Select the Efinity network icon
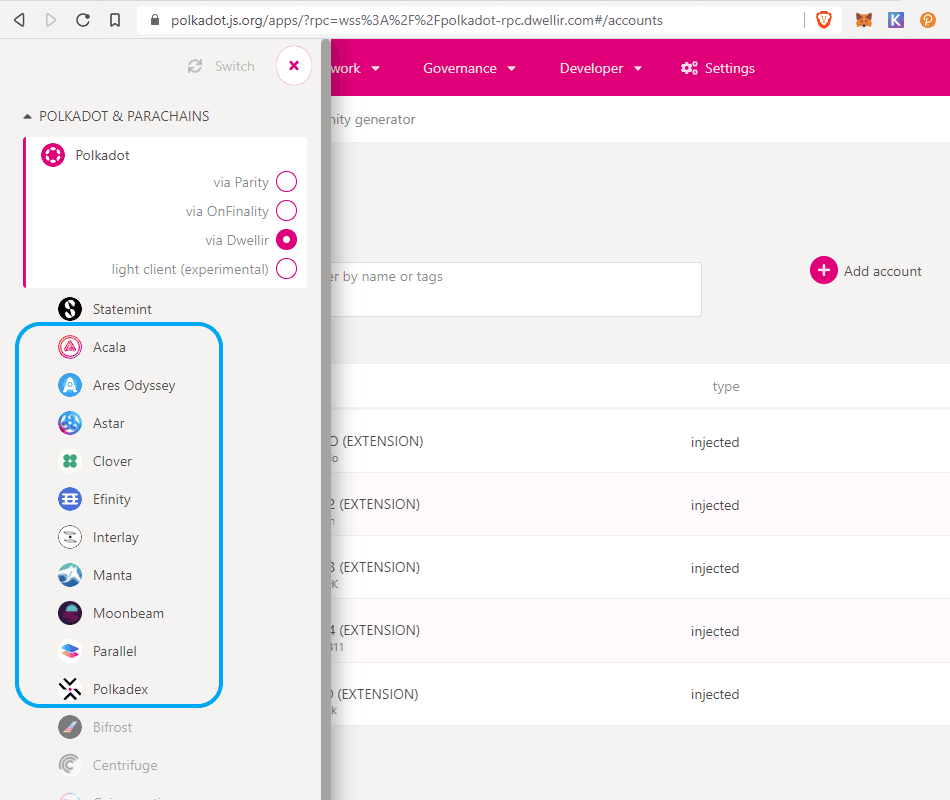The width and height of the screenshot is (950, 800). point(70,499)
